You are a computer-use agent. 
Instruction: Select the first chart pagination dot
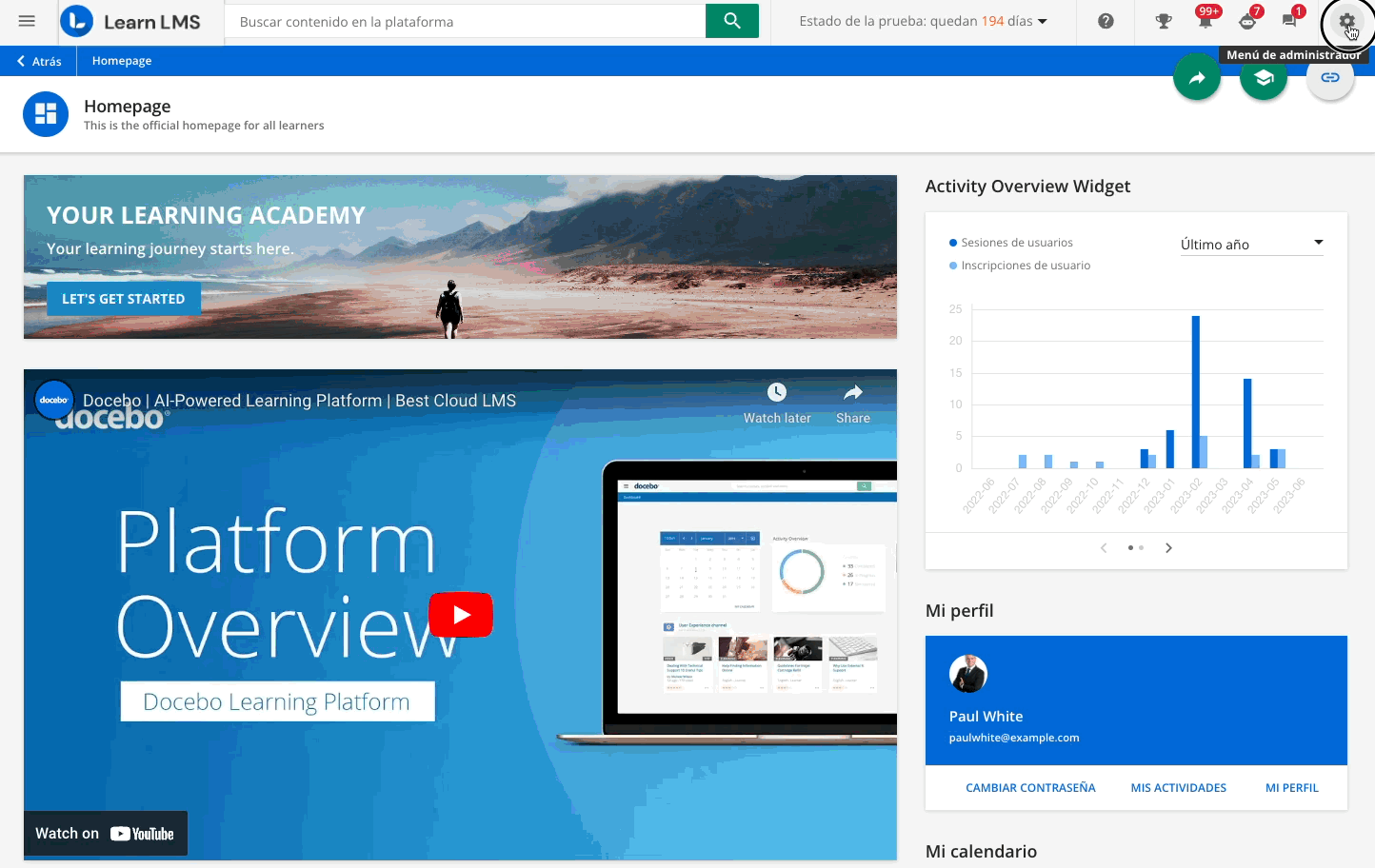1130,547
